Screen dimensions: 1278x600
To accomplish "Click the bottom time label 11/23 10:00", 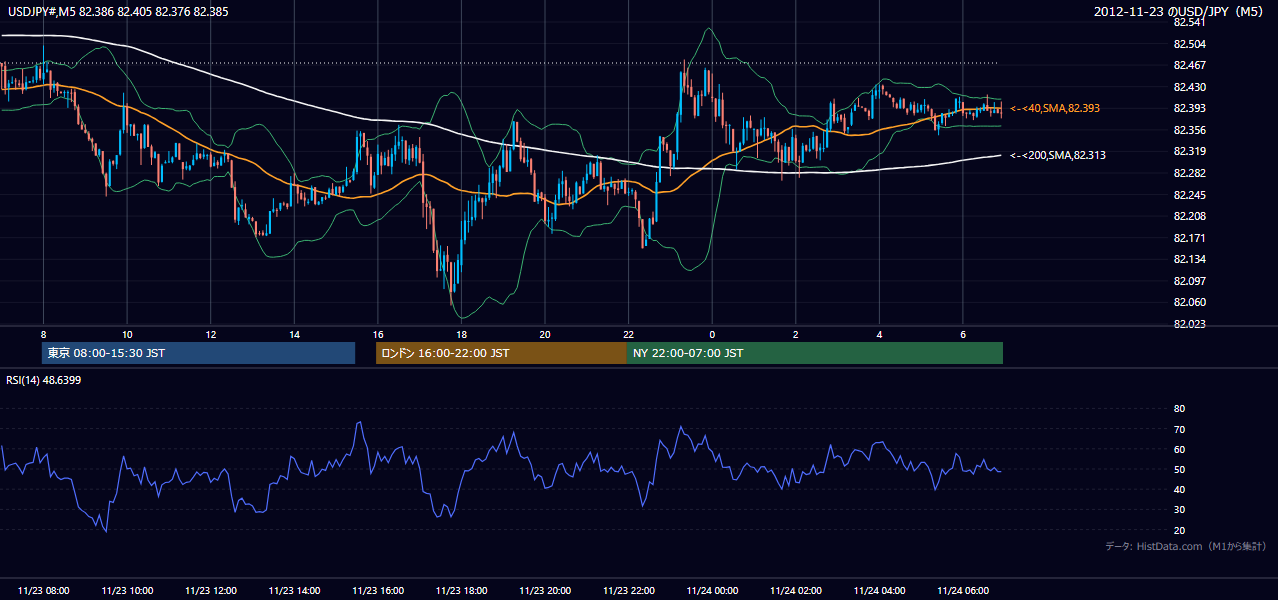I will (127, 591).
